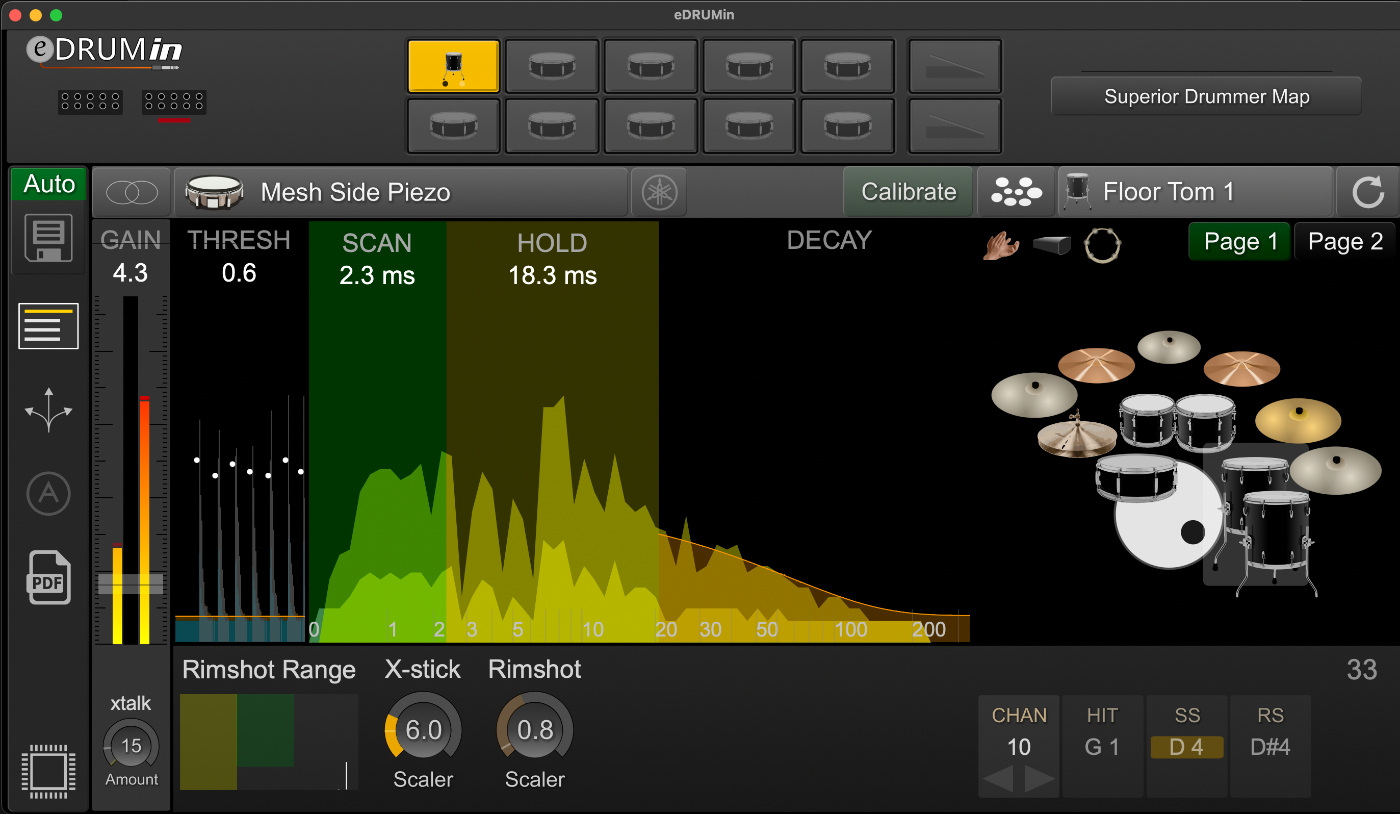Open the Floor Tom 1 instrument dropdown
Image resolution: width=1400 pixels, height=814 pixels.
point(1196,192)
